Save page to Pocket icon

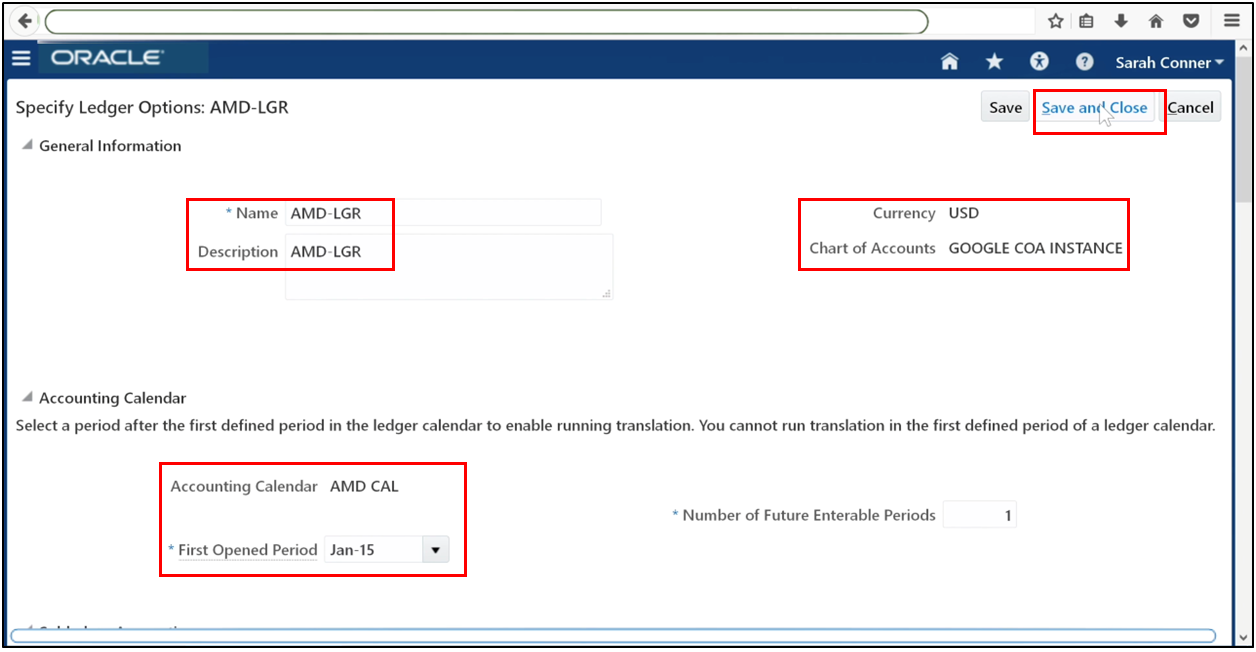point(1191,20)
